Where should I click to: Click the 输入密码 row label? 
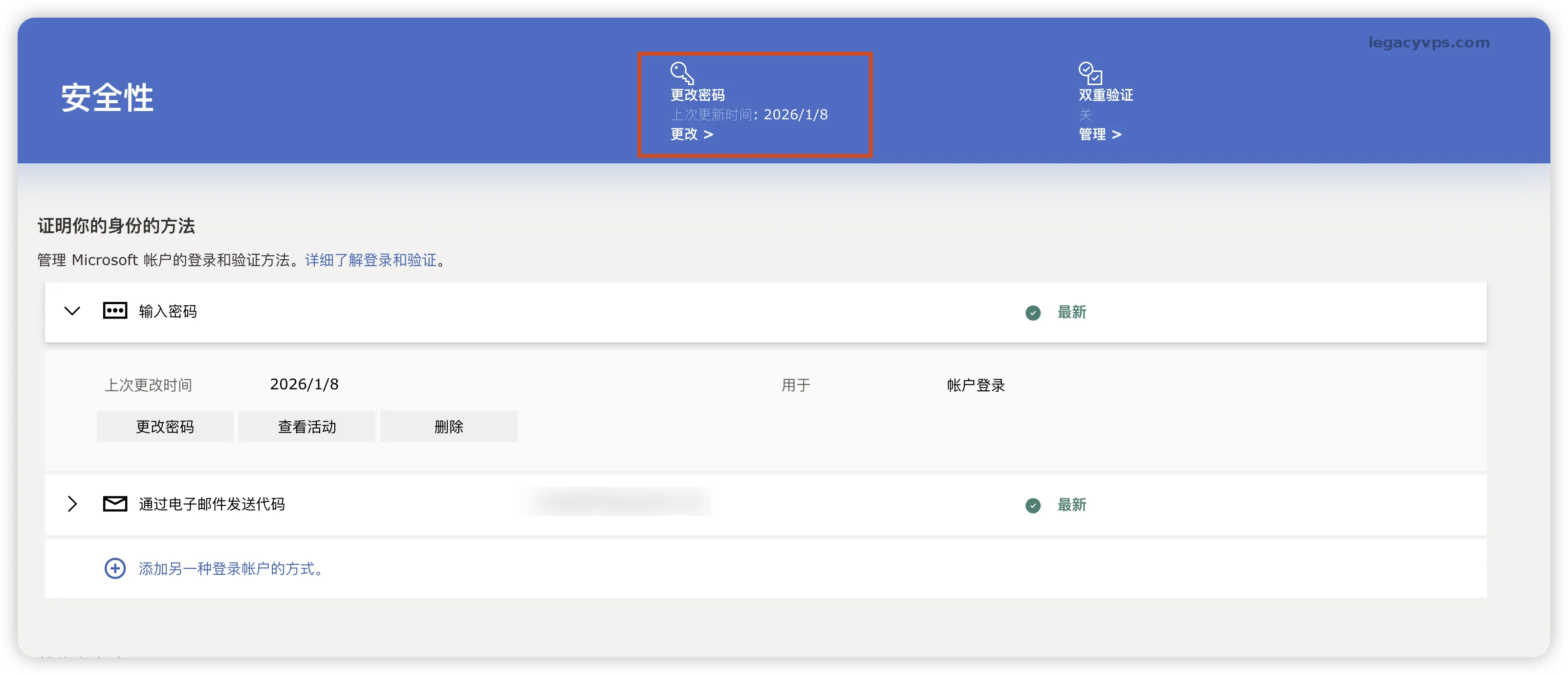167,311
